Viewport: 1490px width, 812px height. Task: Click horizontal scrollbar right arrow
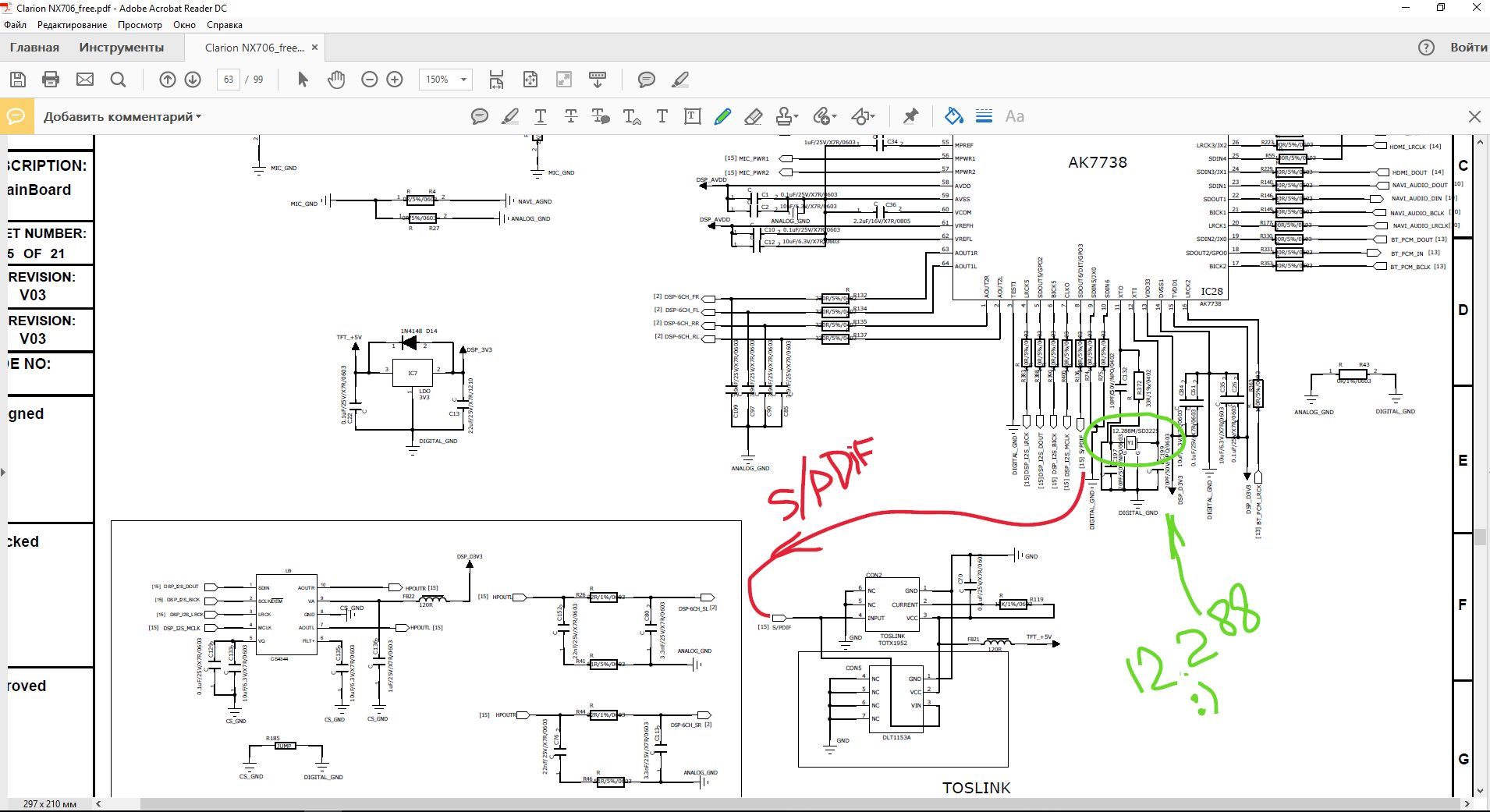(1467, 803)
